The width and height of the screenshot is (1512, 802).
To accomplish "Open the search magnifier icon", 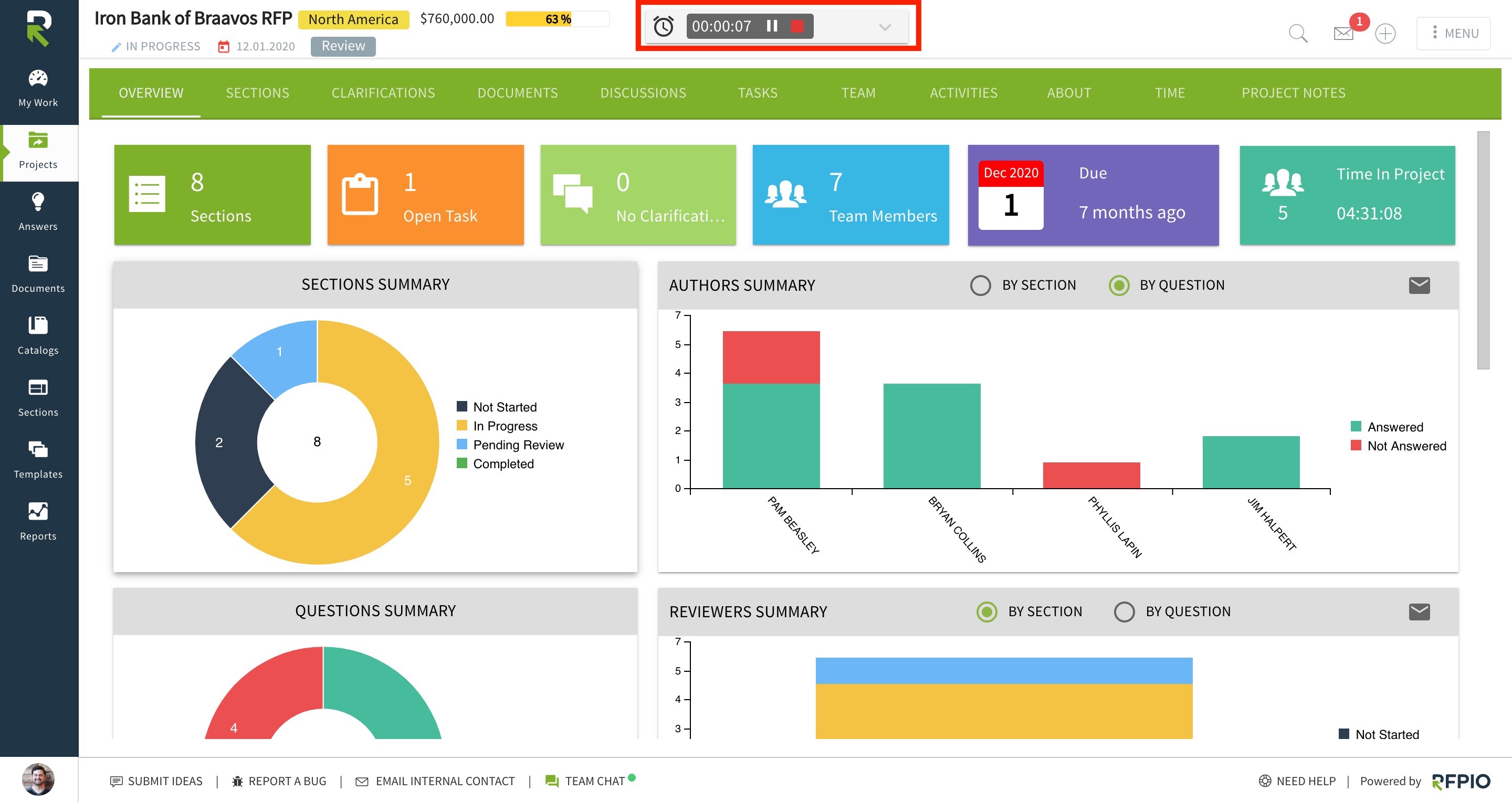I will click(x=1298, y=33).
